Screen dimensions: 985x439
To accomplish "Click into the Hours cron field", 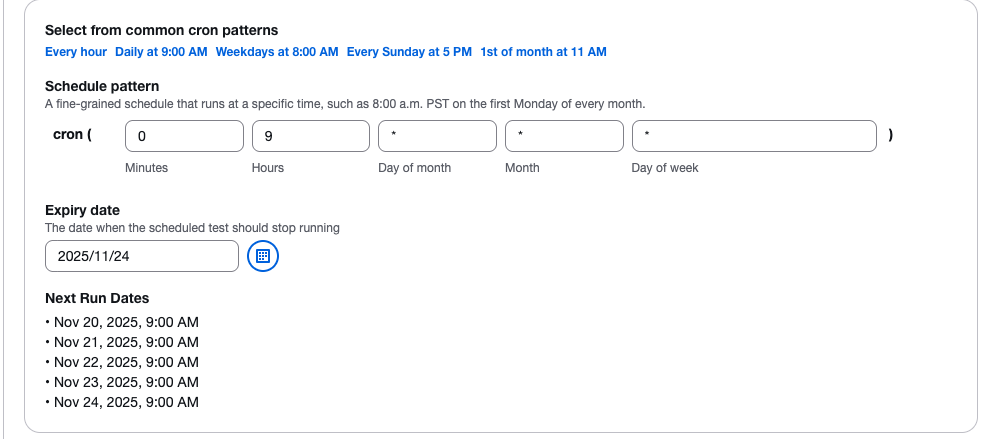I will click(x=311, y=136).
